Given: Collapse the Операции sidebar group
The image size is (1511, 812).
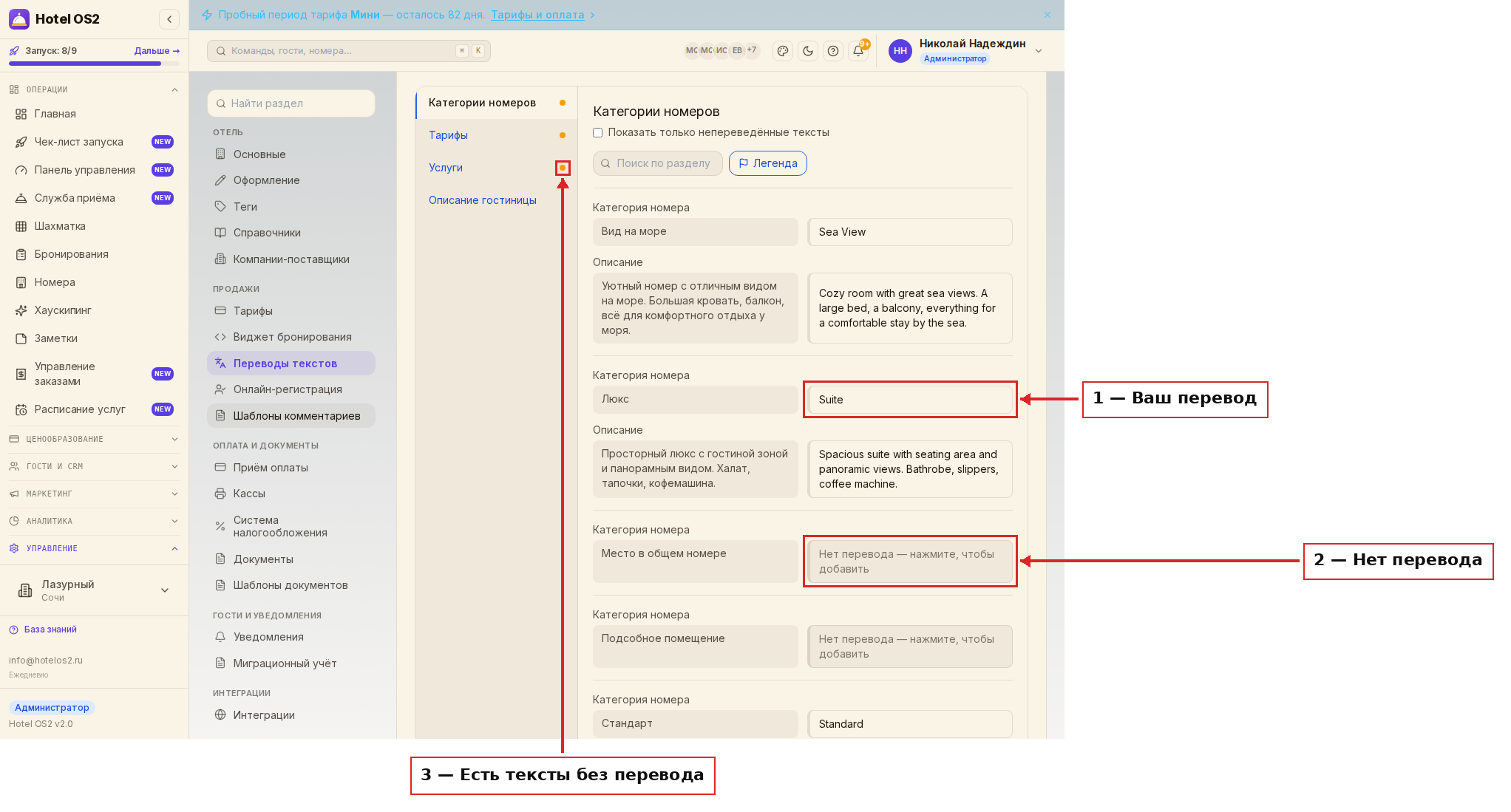Looking at the screenshot, I should tap(95, 89).
